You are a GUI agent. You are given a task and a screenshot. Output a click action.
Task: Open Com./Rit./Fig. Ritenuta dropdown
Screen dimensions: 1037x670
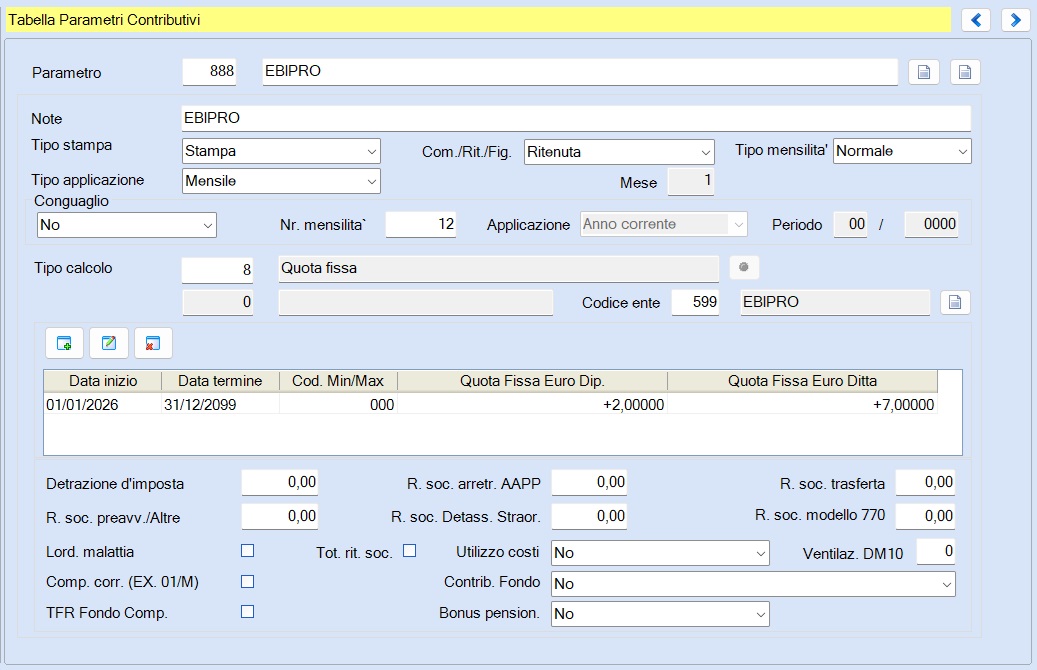[x=619, y=151]
